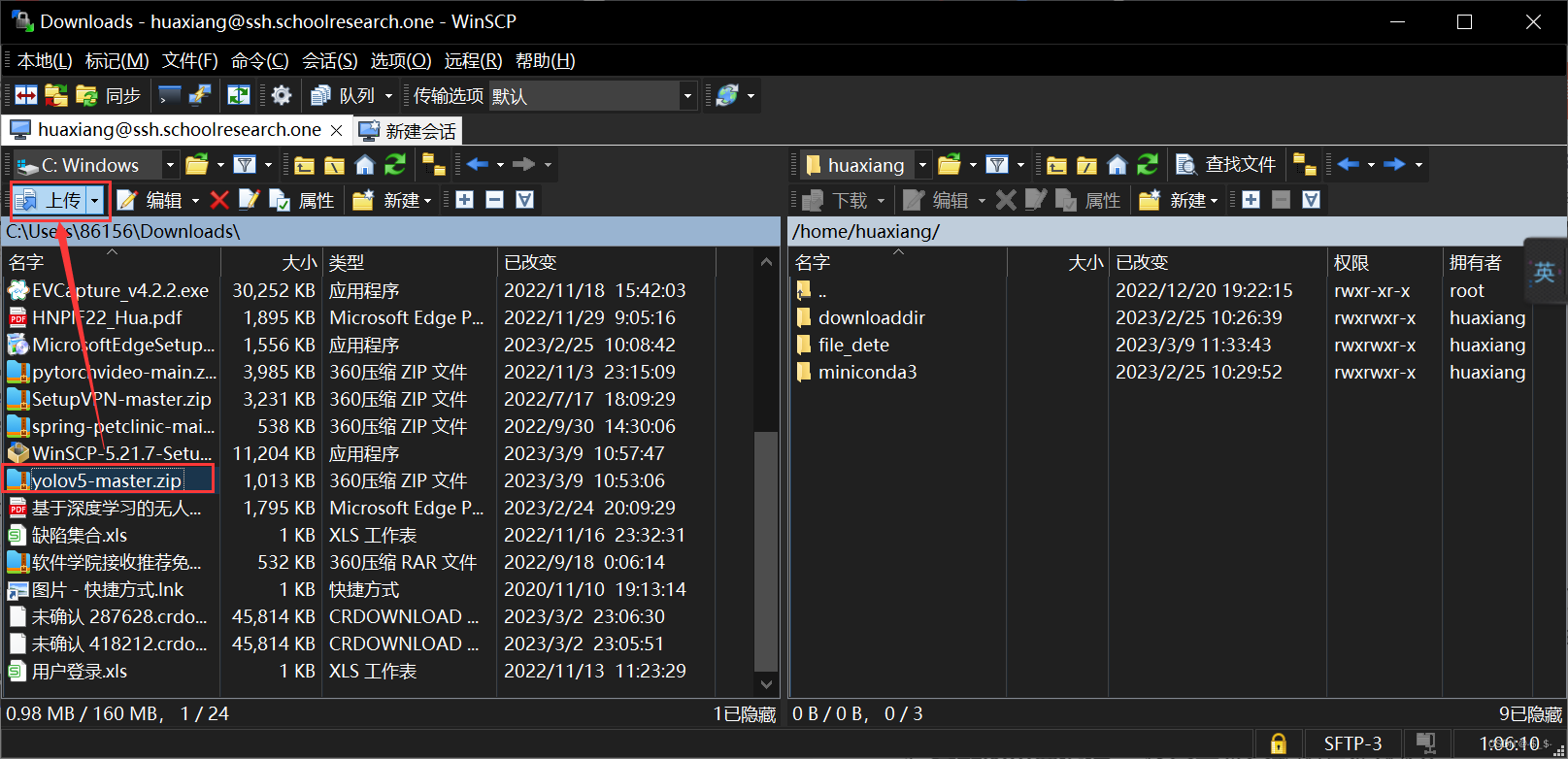Click the globe refresh icon in main toolbar
Image resolution: width=1568 pixels, height=759 pixels.
click(x=727, y=95)
